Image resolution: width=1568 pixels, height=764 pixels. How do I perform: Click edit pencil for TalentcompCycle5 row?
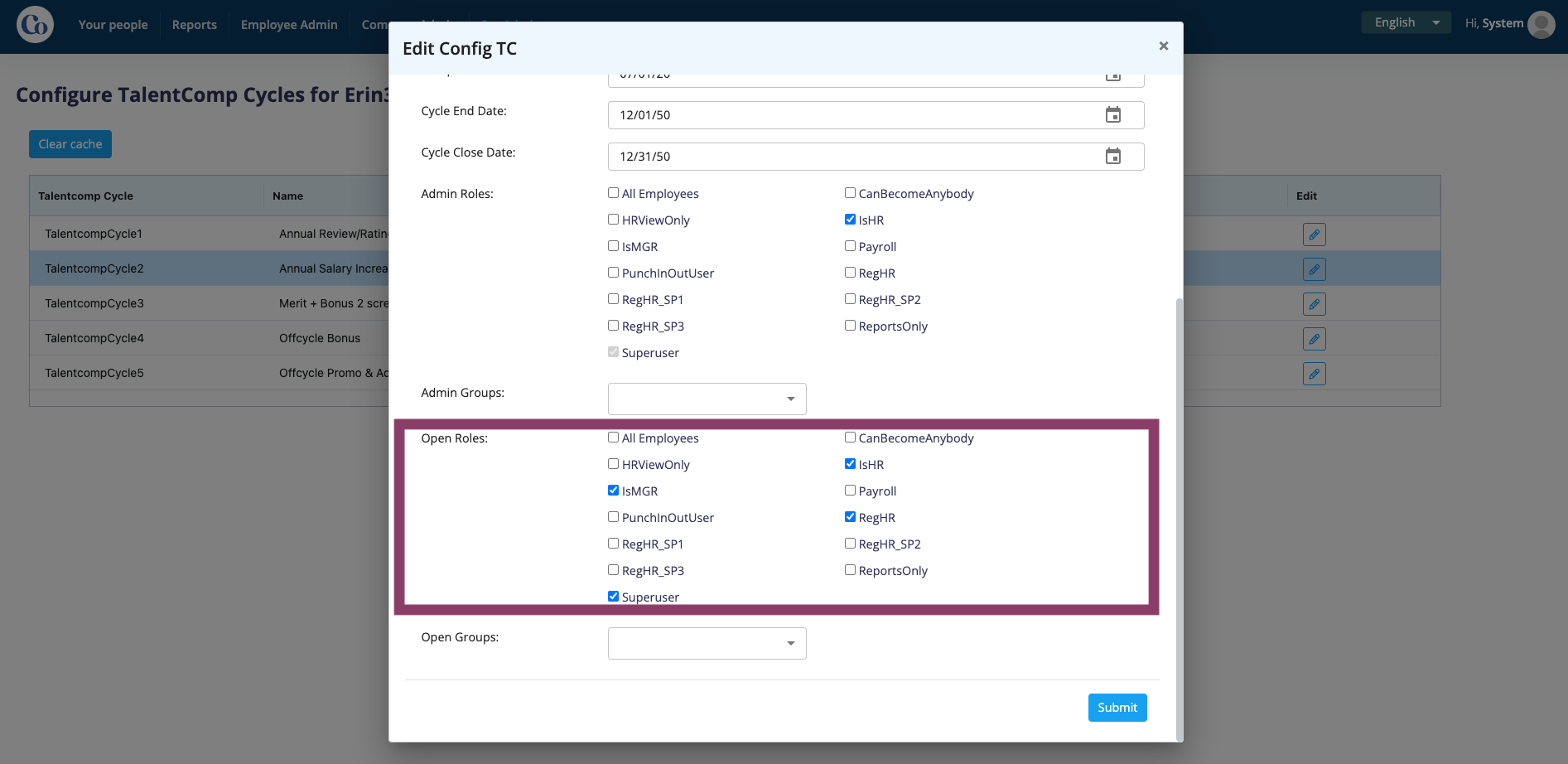click(1314, 374)
